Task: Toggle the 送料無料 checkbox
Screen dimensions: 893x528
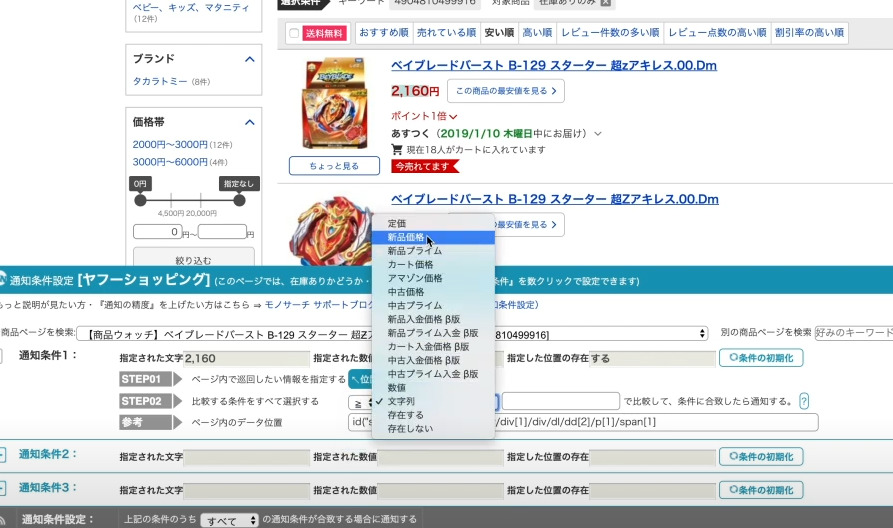Action: tap(294, 34)
